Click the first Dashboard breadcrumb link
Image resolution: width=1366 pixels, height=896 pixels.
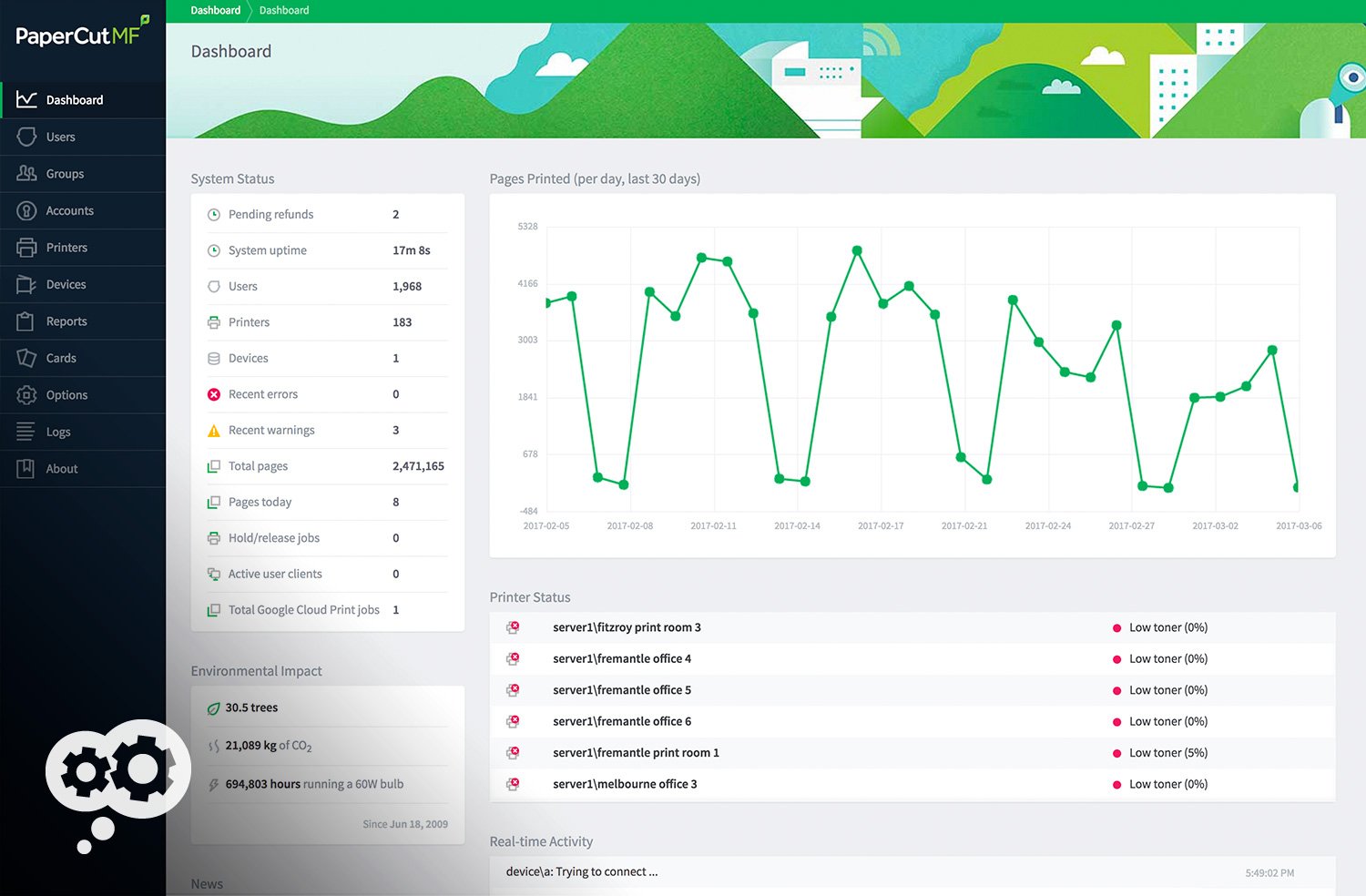click(215, 10)
